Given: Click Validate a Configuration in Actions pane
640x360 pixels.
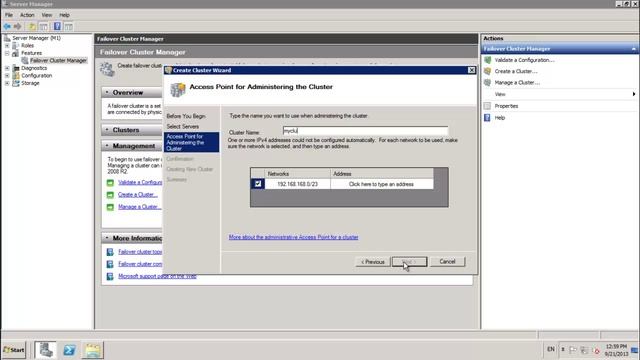Looking at the screenshot, I should click(524, 60).
